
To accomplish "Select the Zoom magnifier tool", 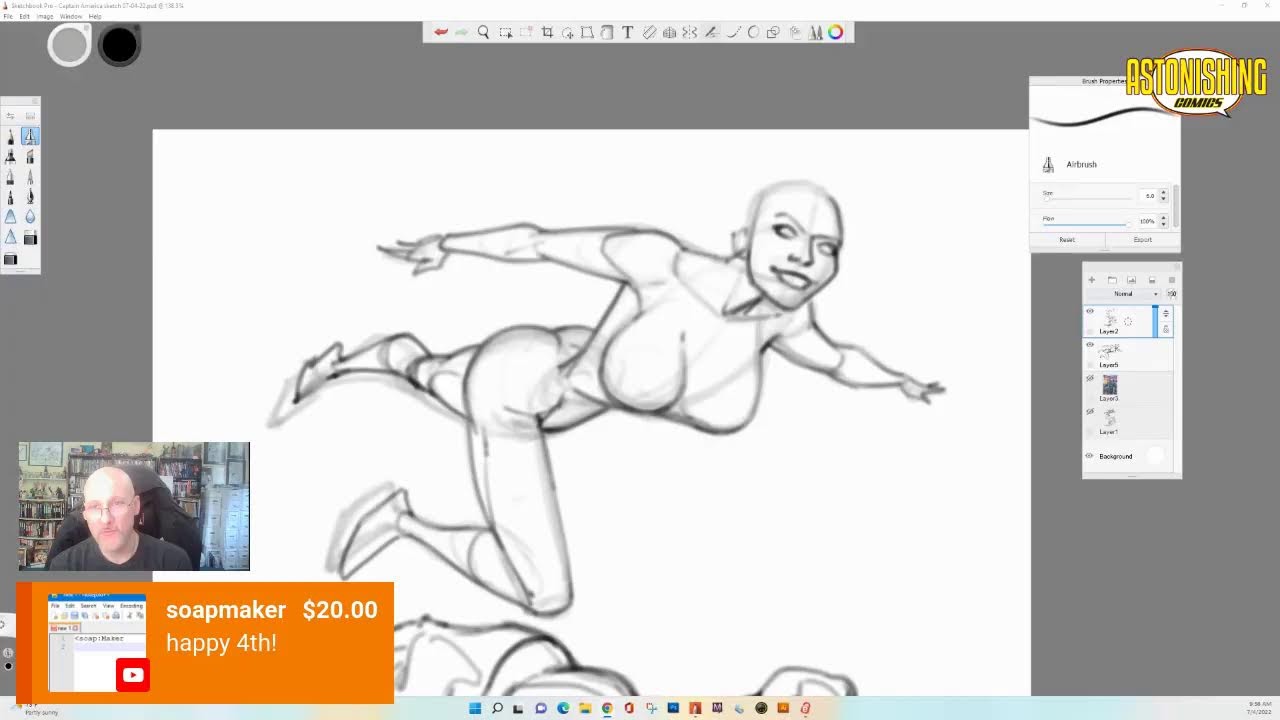I will coord(483,32).
